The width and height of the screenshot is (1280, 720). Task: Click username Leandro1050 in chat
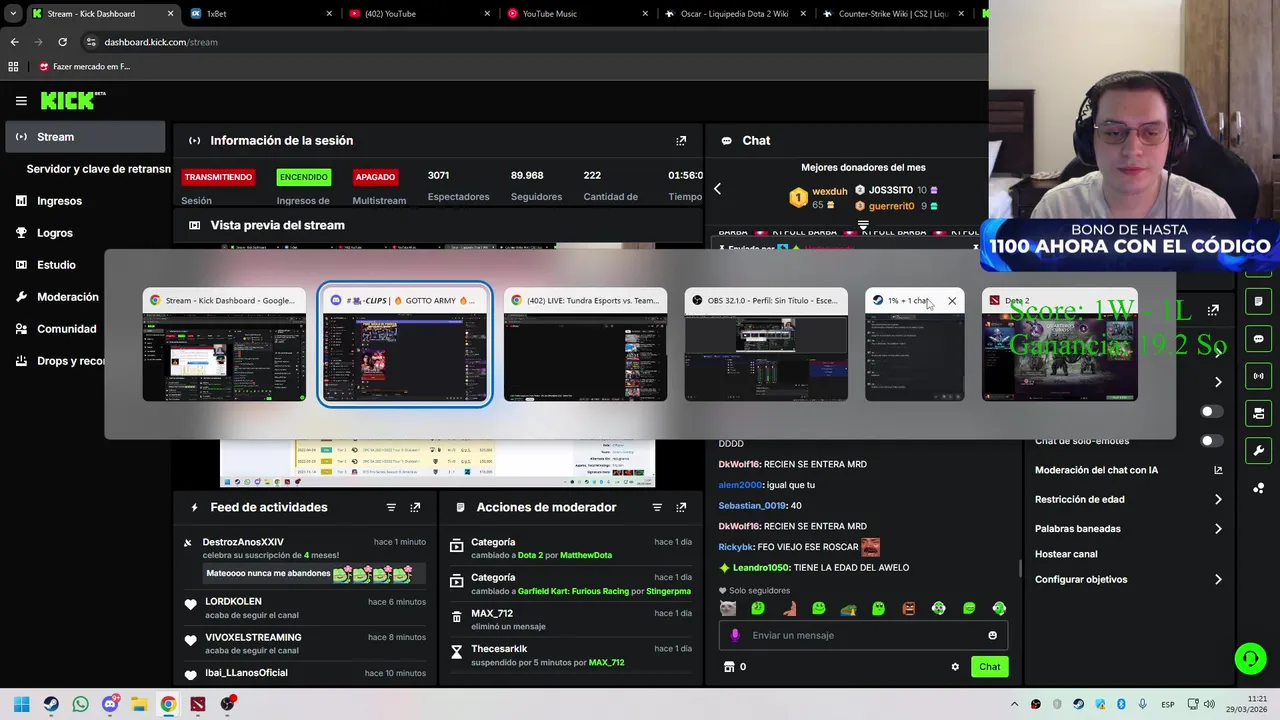[761, 568]
